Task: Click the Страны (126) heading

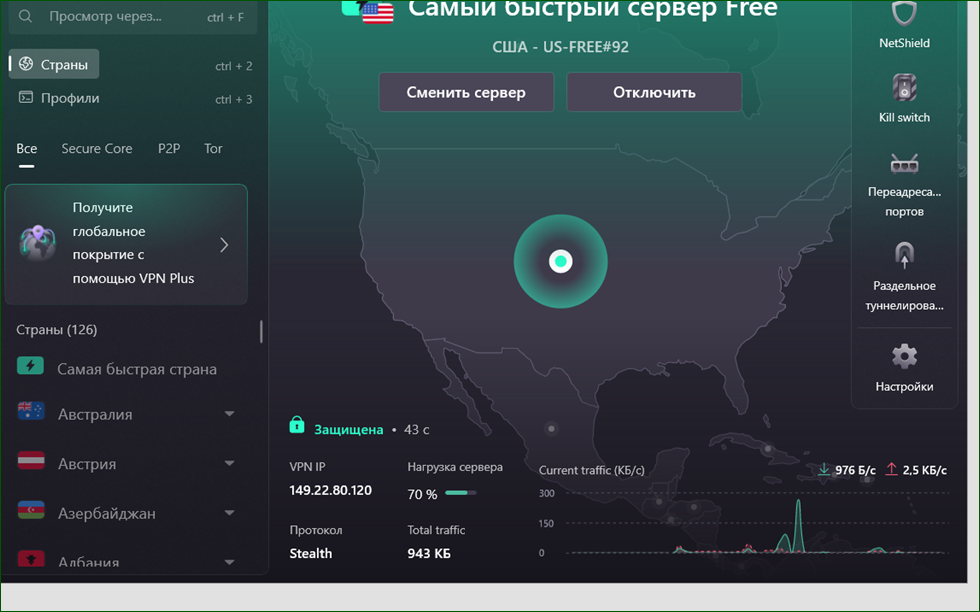Action: 57,329
